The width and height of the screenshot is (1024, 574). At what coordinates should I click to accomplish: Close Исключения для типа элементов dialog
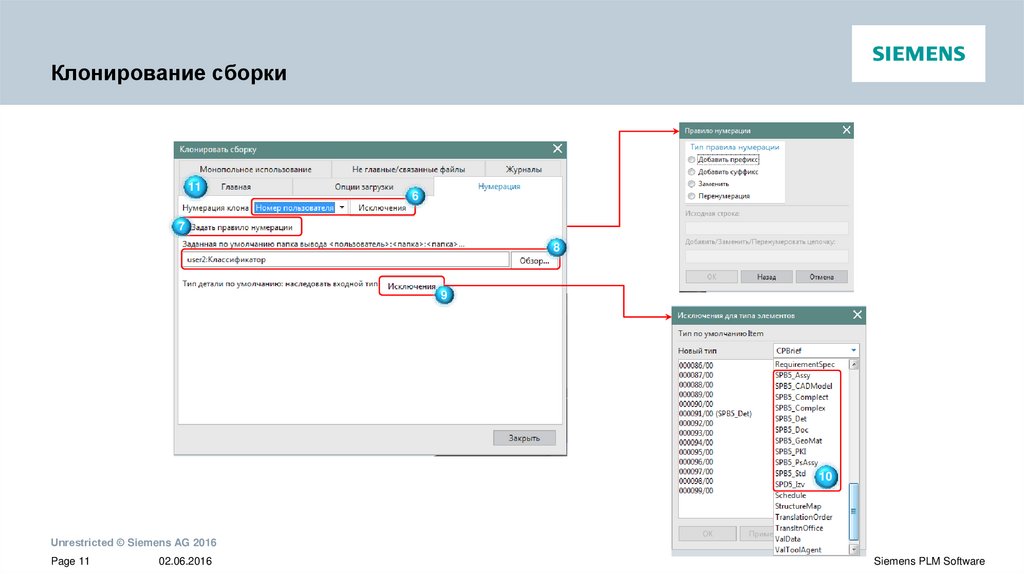tap(857, 315)
